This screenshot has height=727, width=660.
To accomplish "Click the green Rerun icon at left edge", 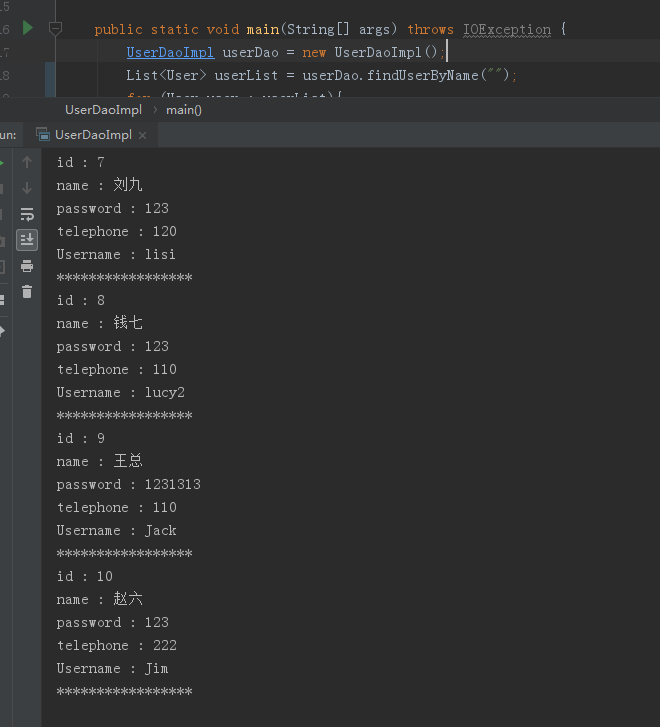I will (2, 162).
